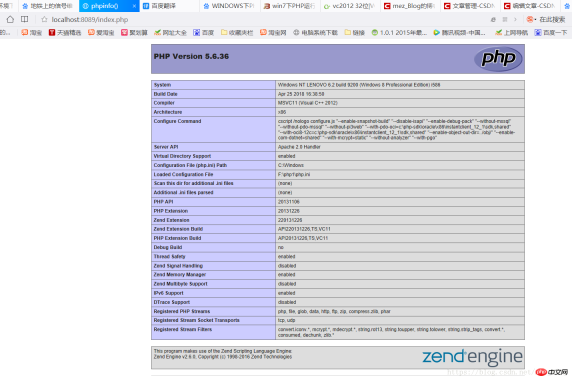Open the 收藏夹栏 bookmark folder
Screen dimensions: 572x380
click(x=237, y=32)
